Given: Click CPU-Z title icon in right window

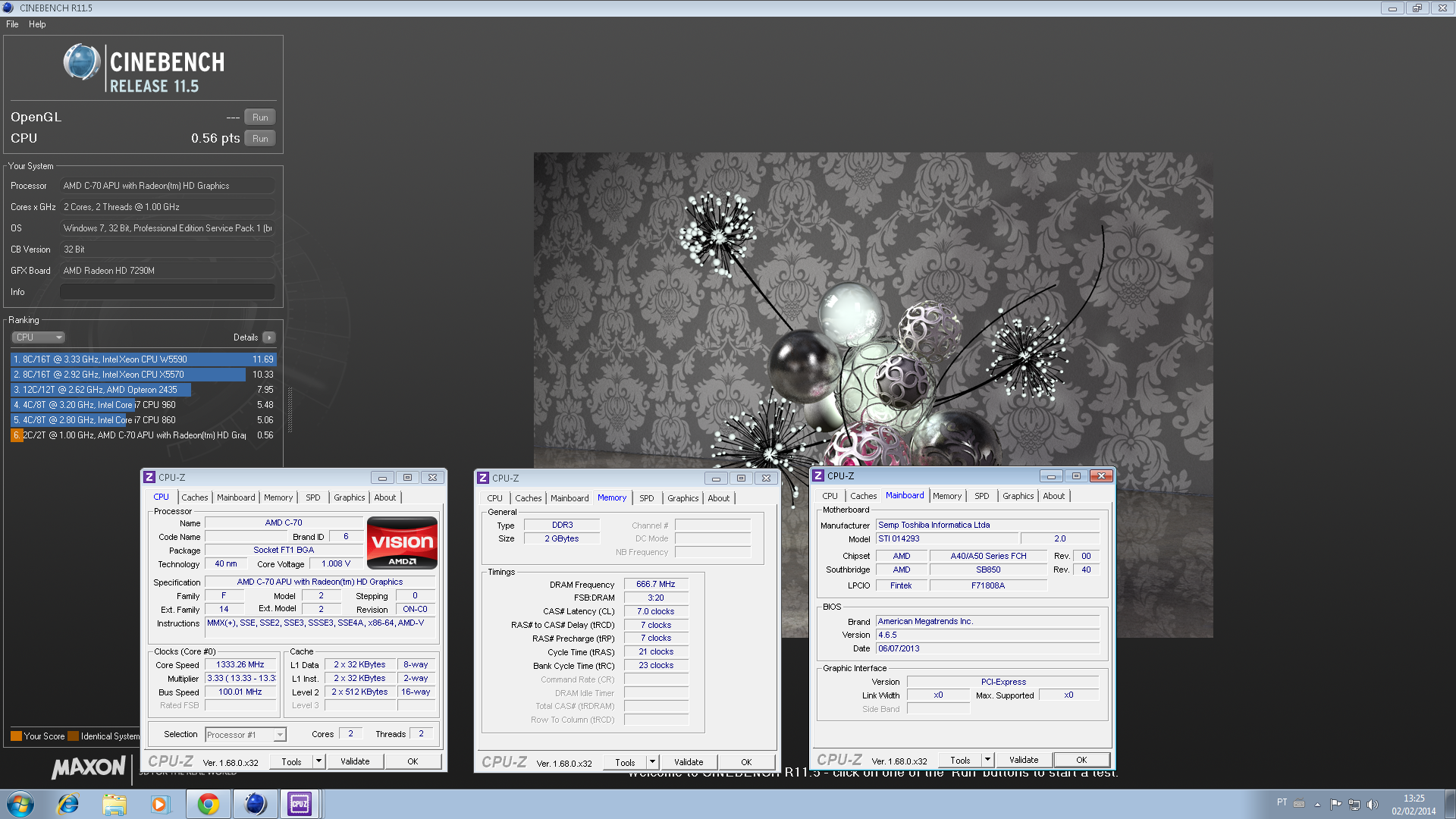Looking at the screenshot, I should point(818,476).
